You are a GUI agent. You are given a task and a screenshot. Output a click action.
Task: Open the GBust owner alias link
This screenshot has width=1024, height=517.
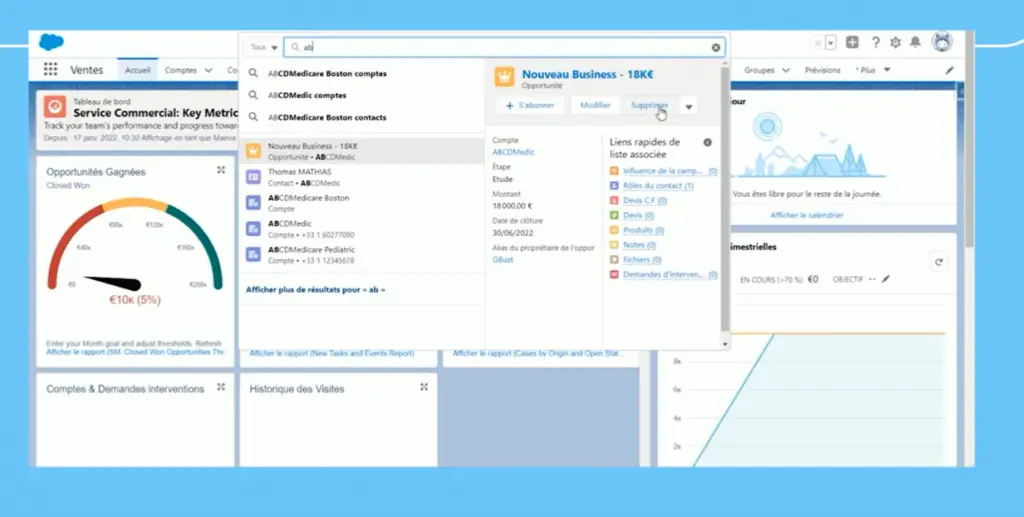(x=503, y=259)
